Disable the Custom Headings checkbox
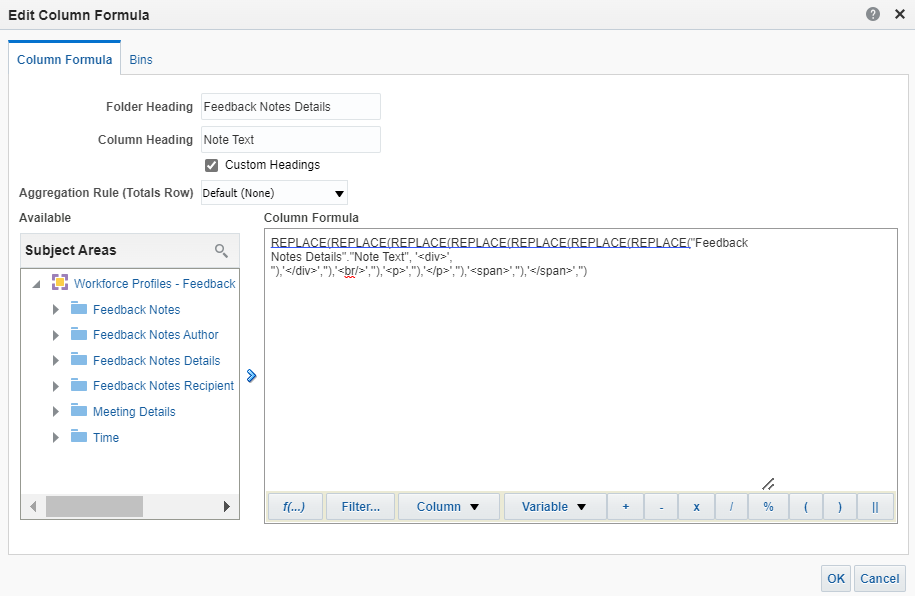Viewport: 915px width, 596px height. 210,164
